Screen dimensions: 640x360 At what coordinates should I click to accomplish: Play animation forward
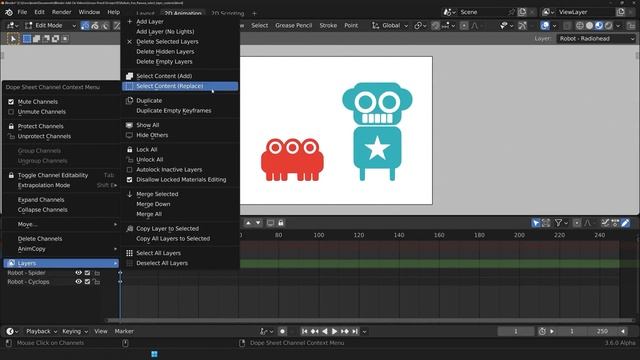point(334,331)
